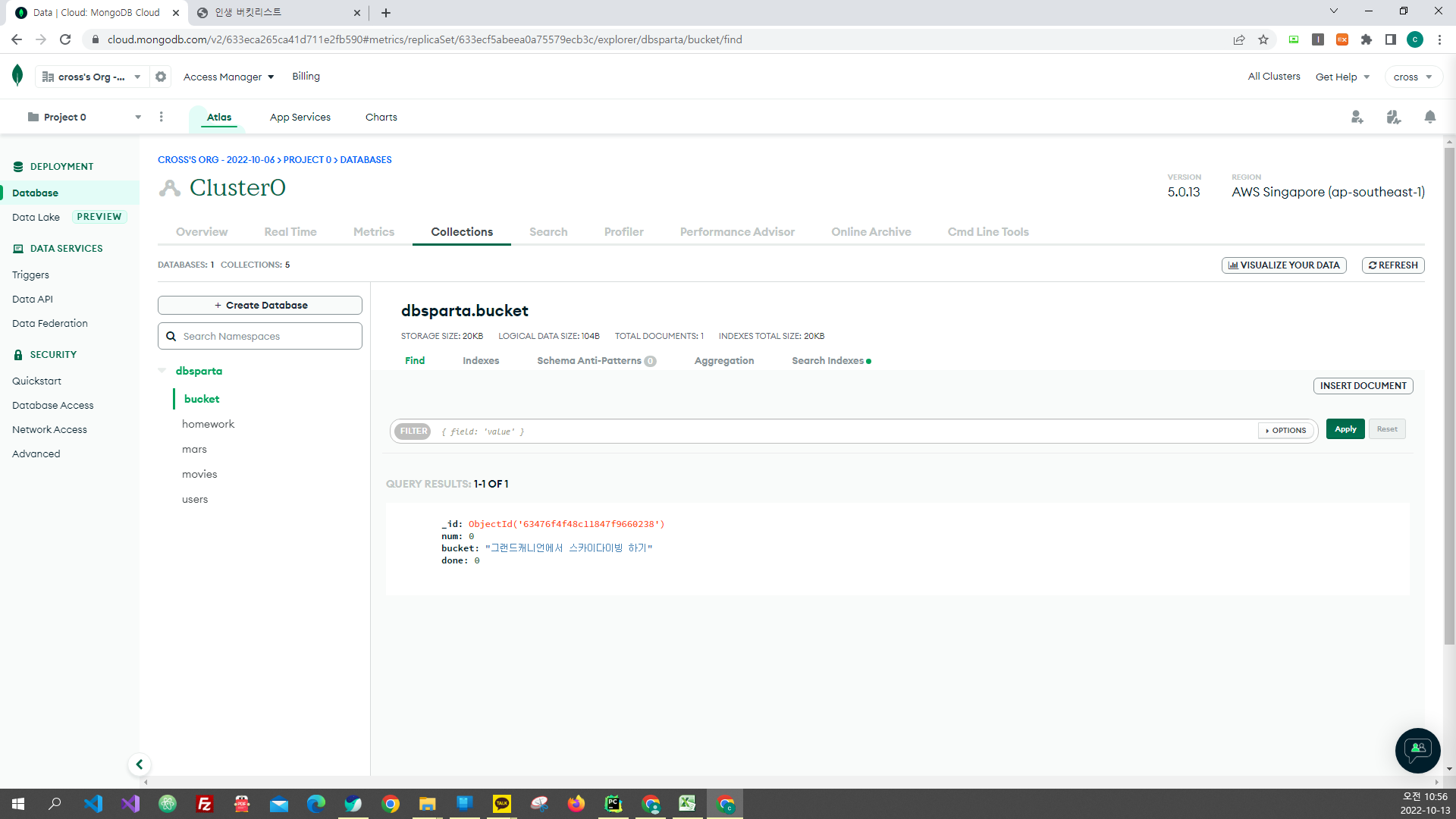Screen dimensions: 1456x819
Task: Open the support chat bubble
Action: pos(1417,751)
